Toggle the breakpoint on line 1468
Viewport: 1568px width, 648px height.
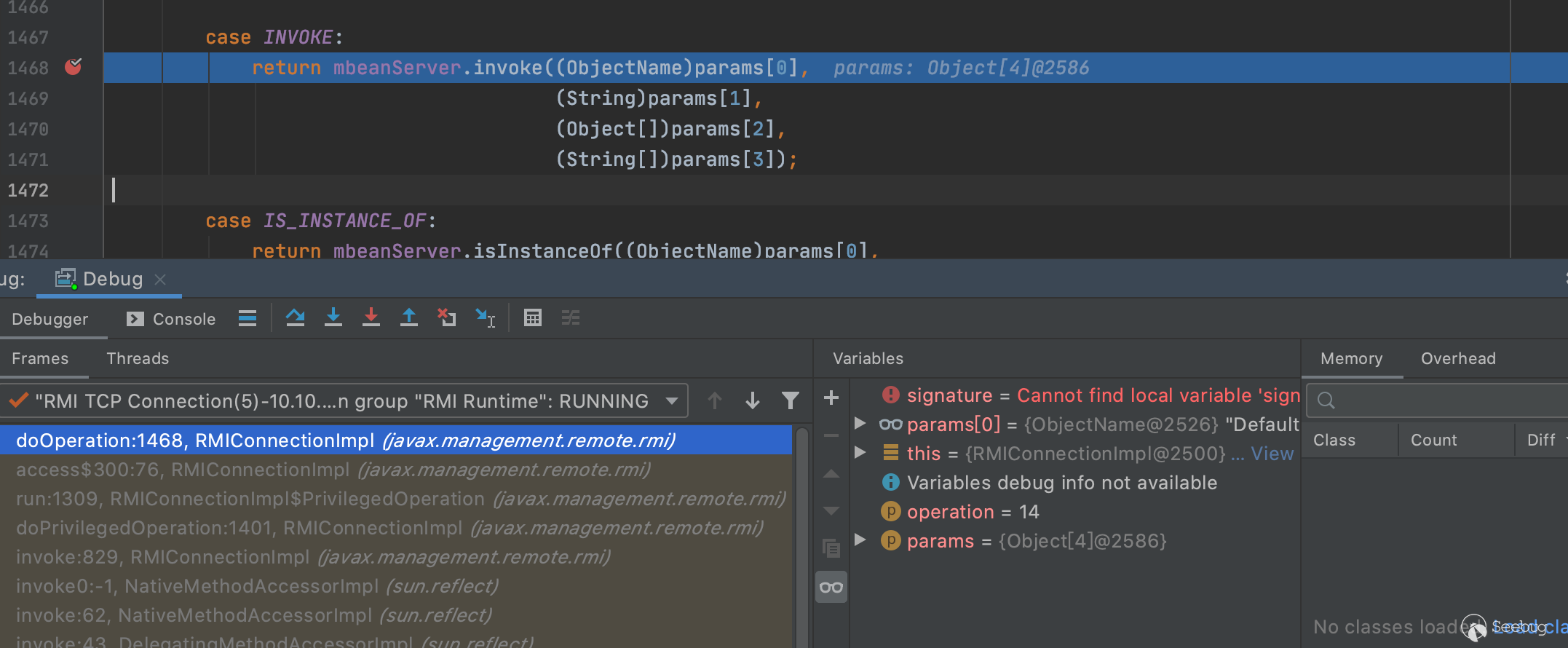click(74, 67)
